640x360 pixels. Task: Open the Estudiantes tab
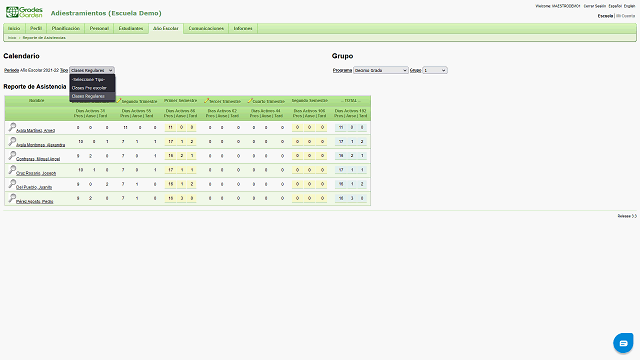coord(131,29)
